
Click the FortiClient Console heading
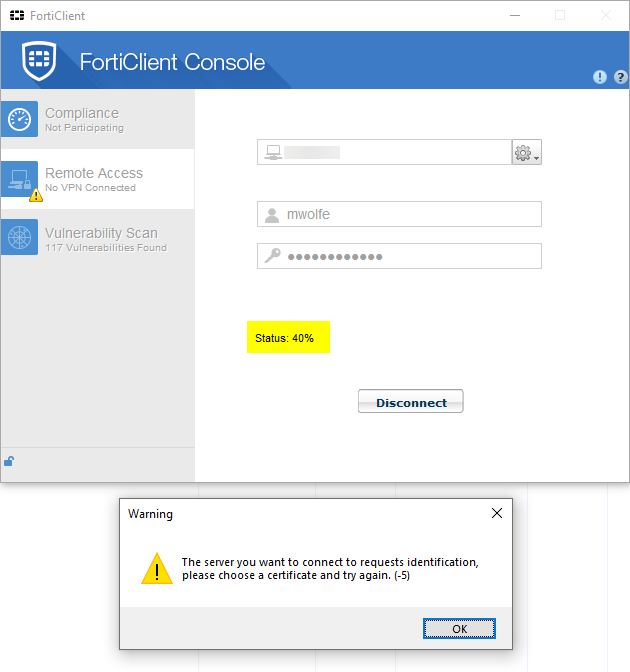[x=172, y=62]
